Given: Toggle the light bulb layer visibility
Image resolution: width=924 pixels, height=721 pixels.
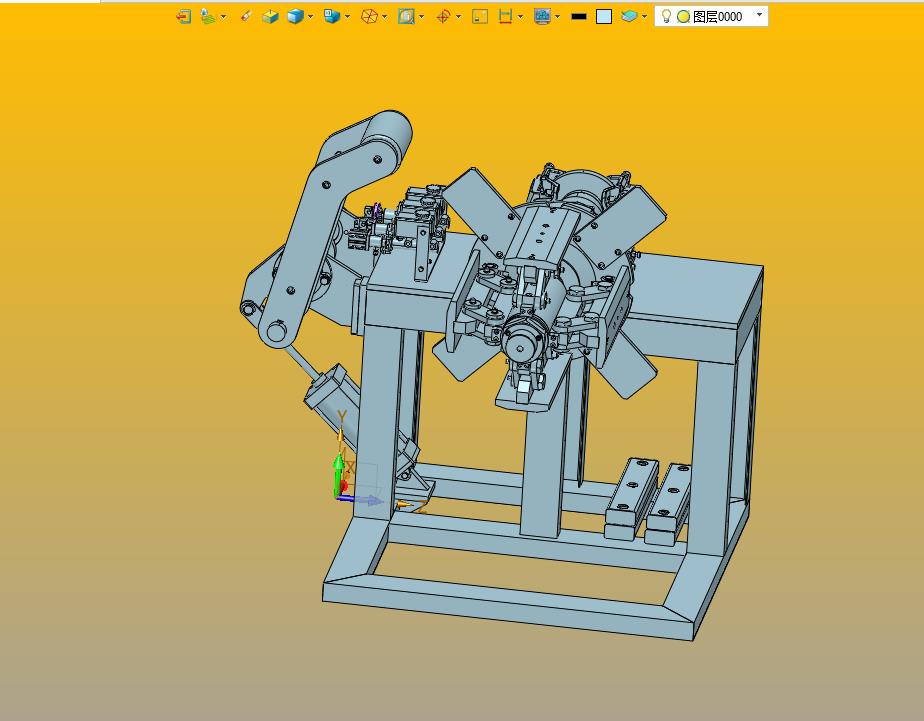Looking at the screenshot, I should 666,16.
